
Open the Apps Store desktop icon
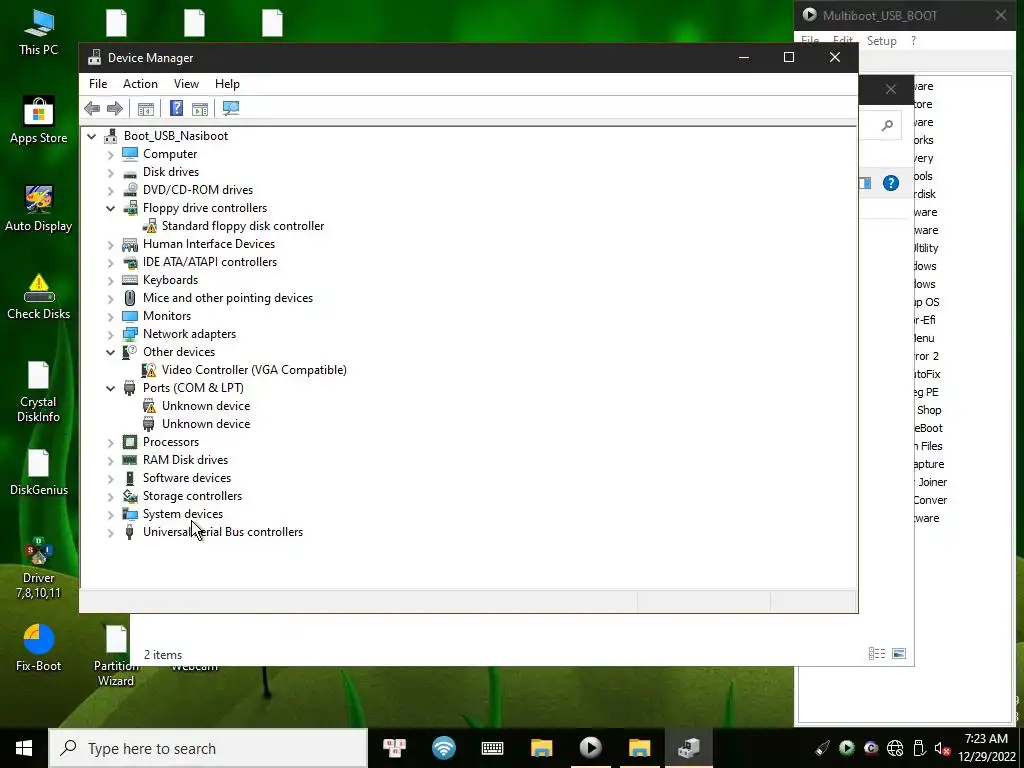click(39, 121)
